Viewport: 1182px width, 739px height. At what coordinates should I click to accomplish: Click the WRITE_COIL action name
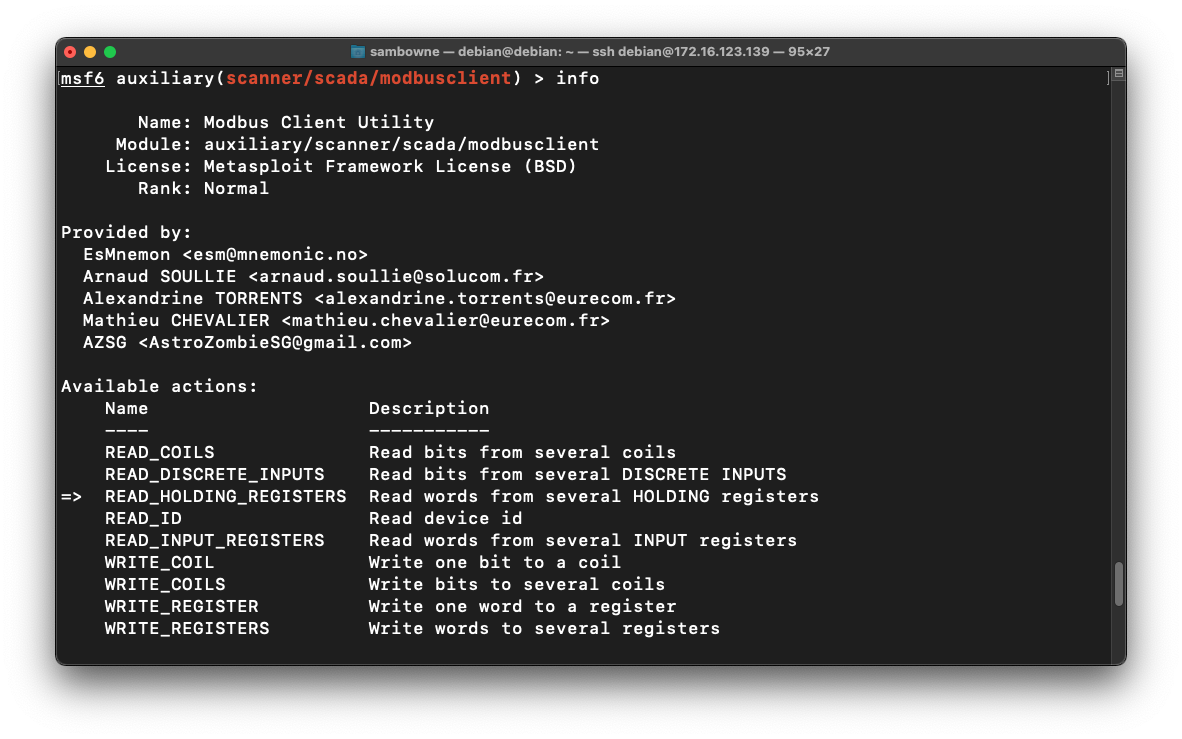pyautogui.click(x=159, y=563)
